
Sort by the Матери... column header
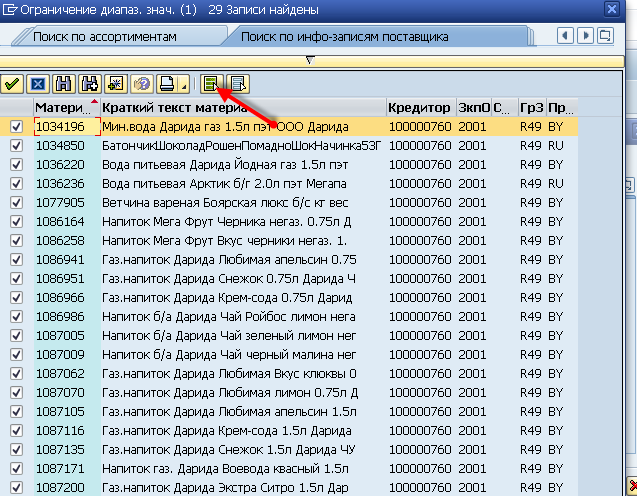point(67,108)
